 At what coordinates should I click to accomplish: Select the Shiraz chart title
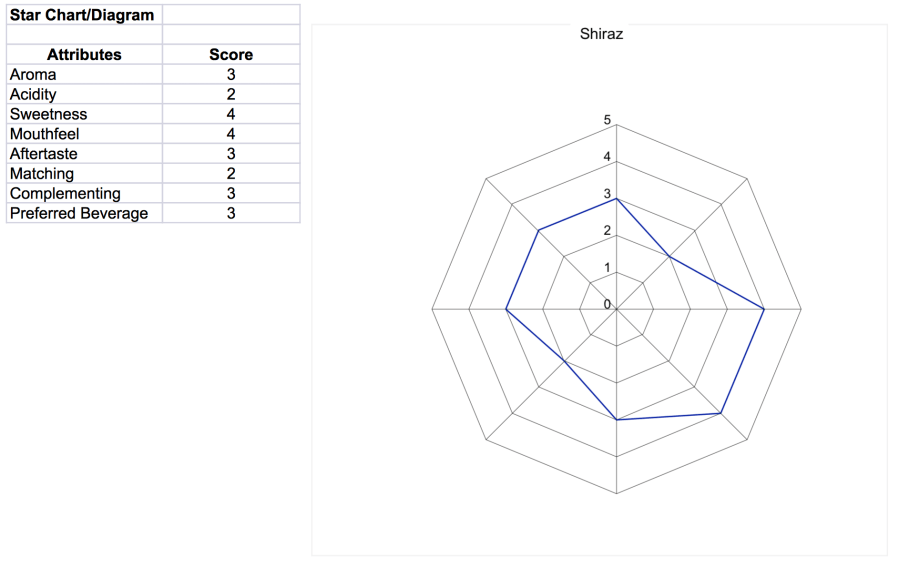click(601, 34)
